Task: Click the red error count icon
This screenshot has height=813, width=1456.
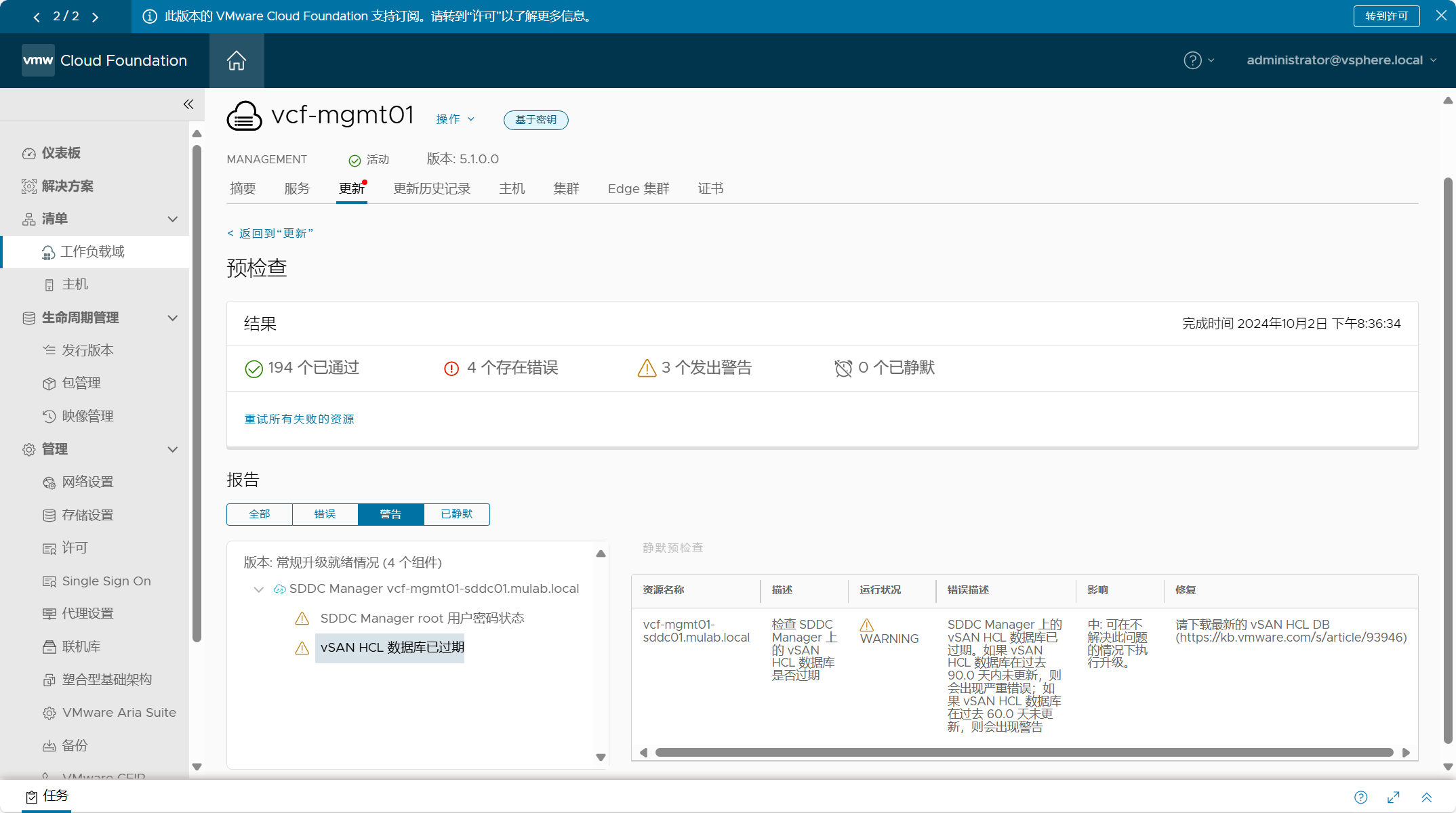Action: [451, 369]
